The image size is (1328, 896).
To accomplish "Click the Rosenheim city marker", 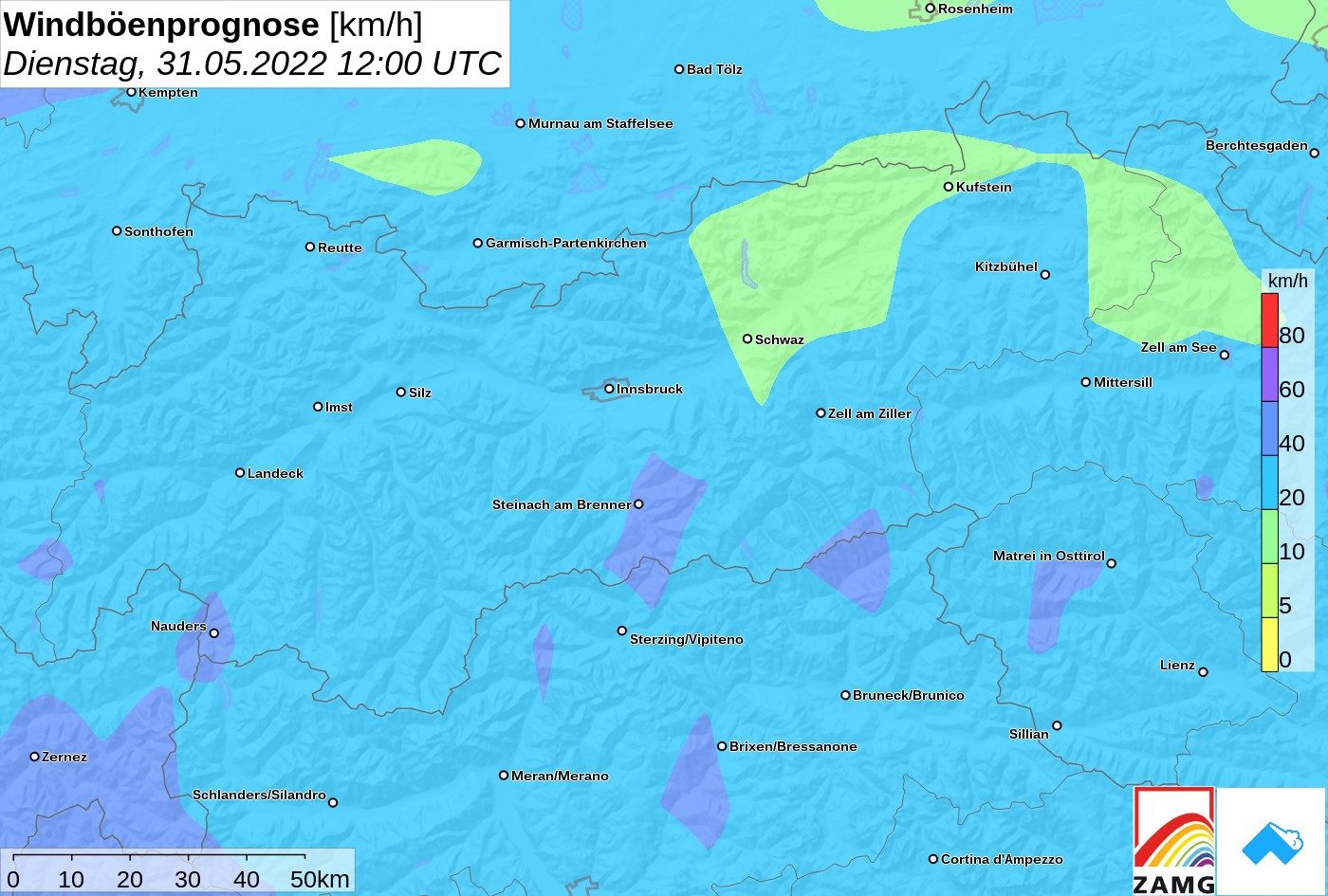I will click(931, 9).
